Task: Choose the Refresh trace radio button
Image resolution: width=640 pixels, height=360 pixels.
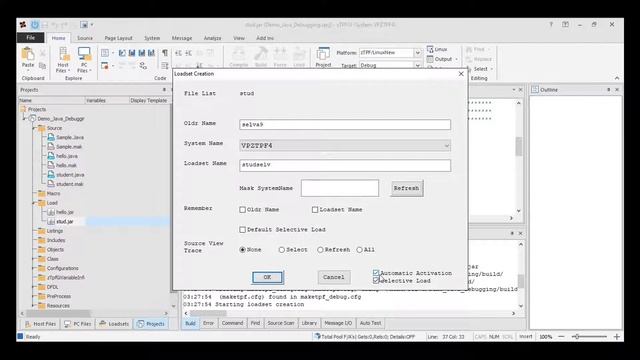Action: pos(320,249)
